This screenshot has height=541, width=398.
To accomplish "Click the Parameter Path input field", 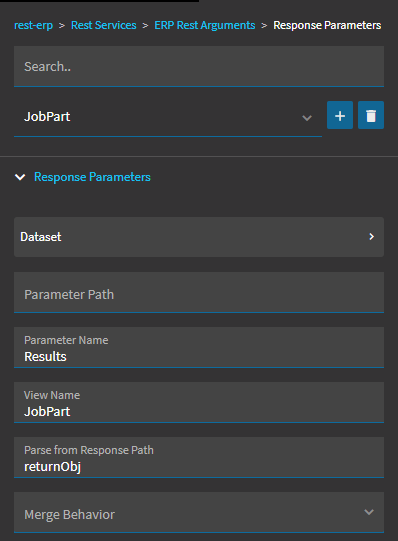I will pyautogui.click(x=199, y=293).
